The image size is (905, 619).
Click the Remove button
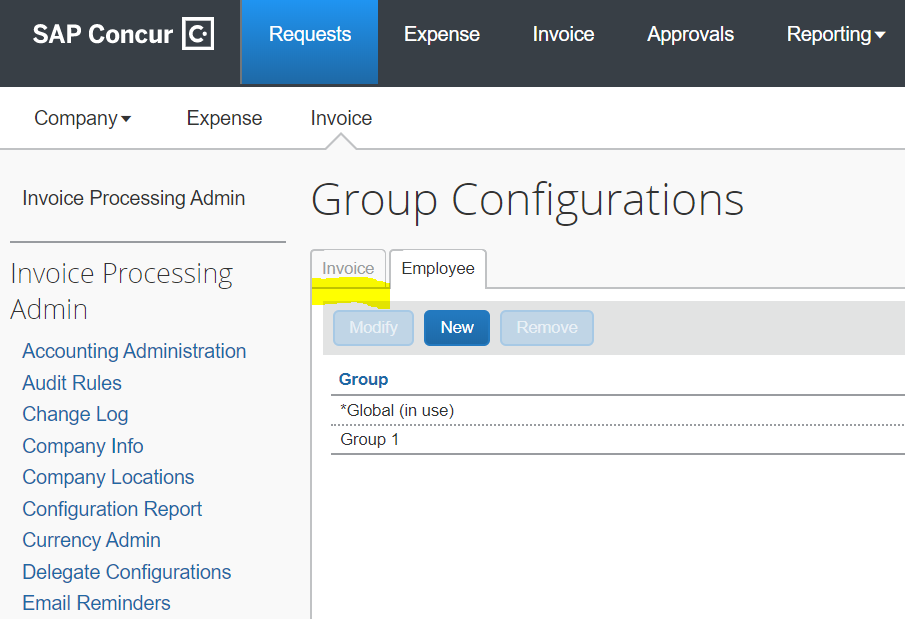click(x=547, y=328)
